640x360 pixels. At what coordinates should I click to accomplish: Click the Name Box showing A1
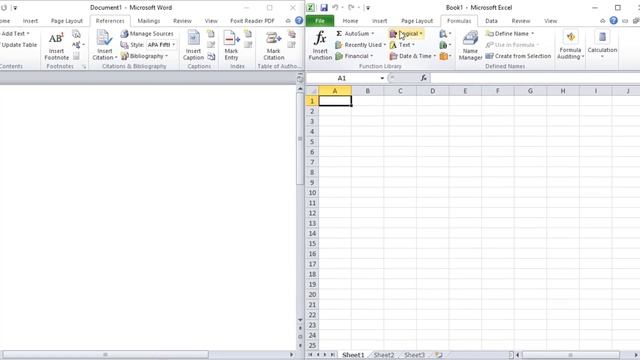(342, 78)
